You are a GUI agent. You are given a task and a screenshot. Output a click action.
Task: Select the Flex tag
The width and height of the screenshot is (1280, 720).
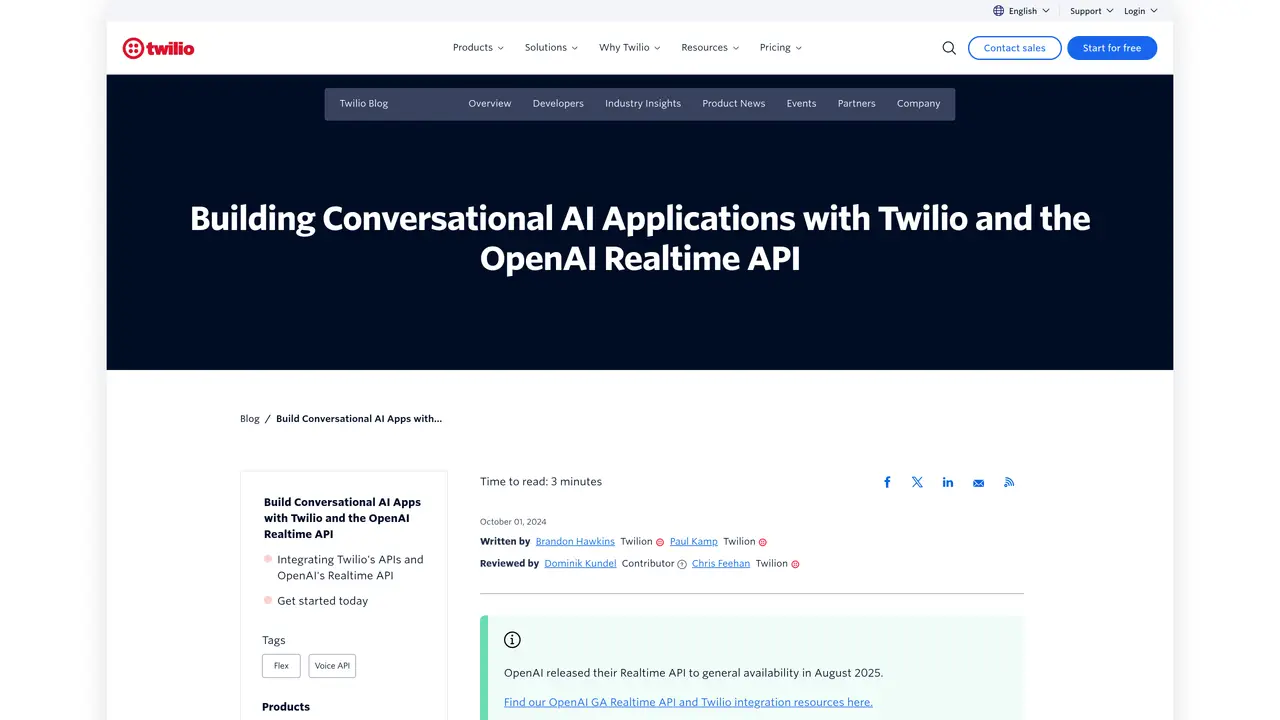281,666
